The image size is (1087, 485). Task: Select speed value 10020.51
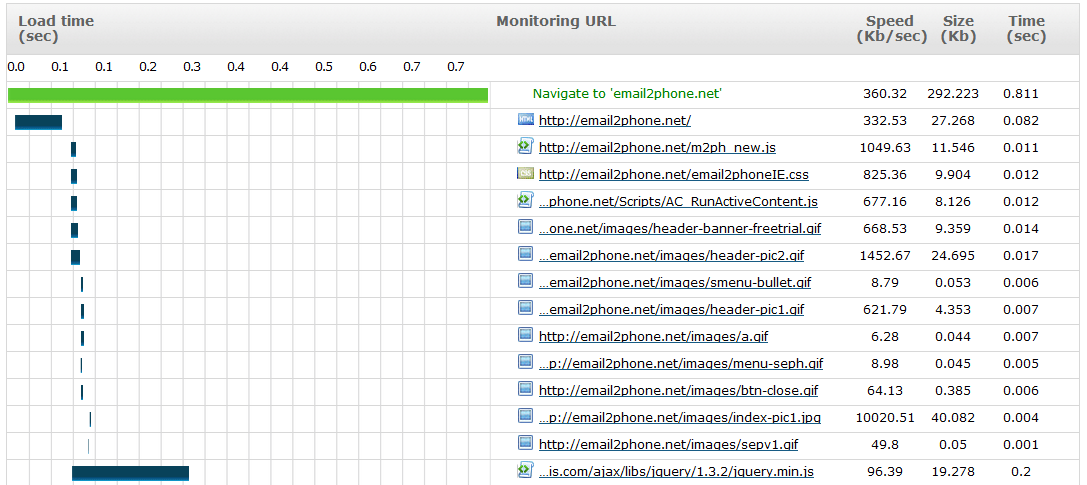coord(885,418)
